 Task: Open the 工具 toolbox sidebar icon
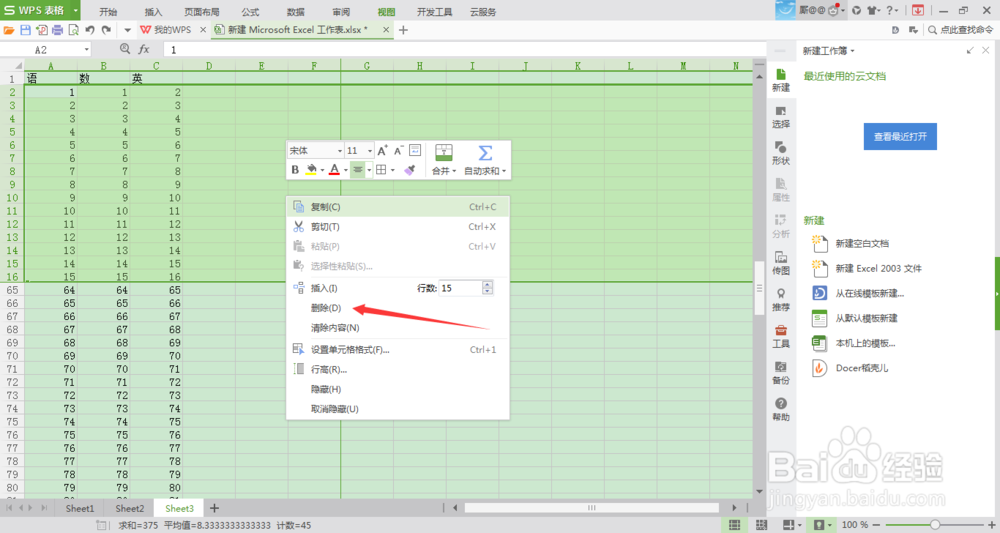tap(781, 337)
